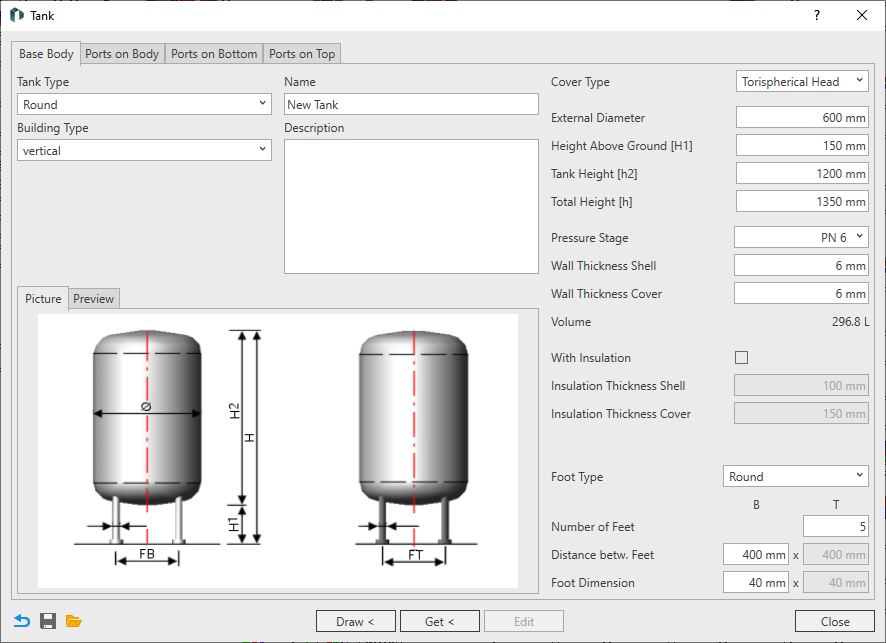
Task: Click the undo/reset arrow icon
Action: pos(21,621)
